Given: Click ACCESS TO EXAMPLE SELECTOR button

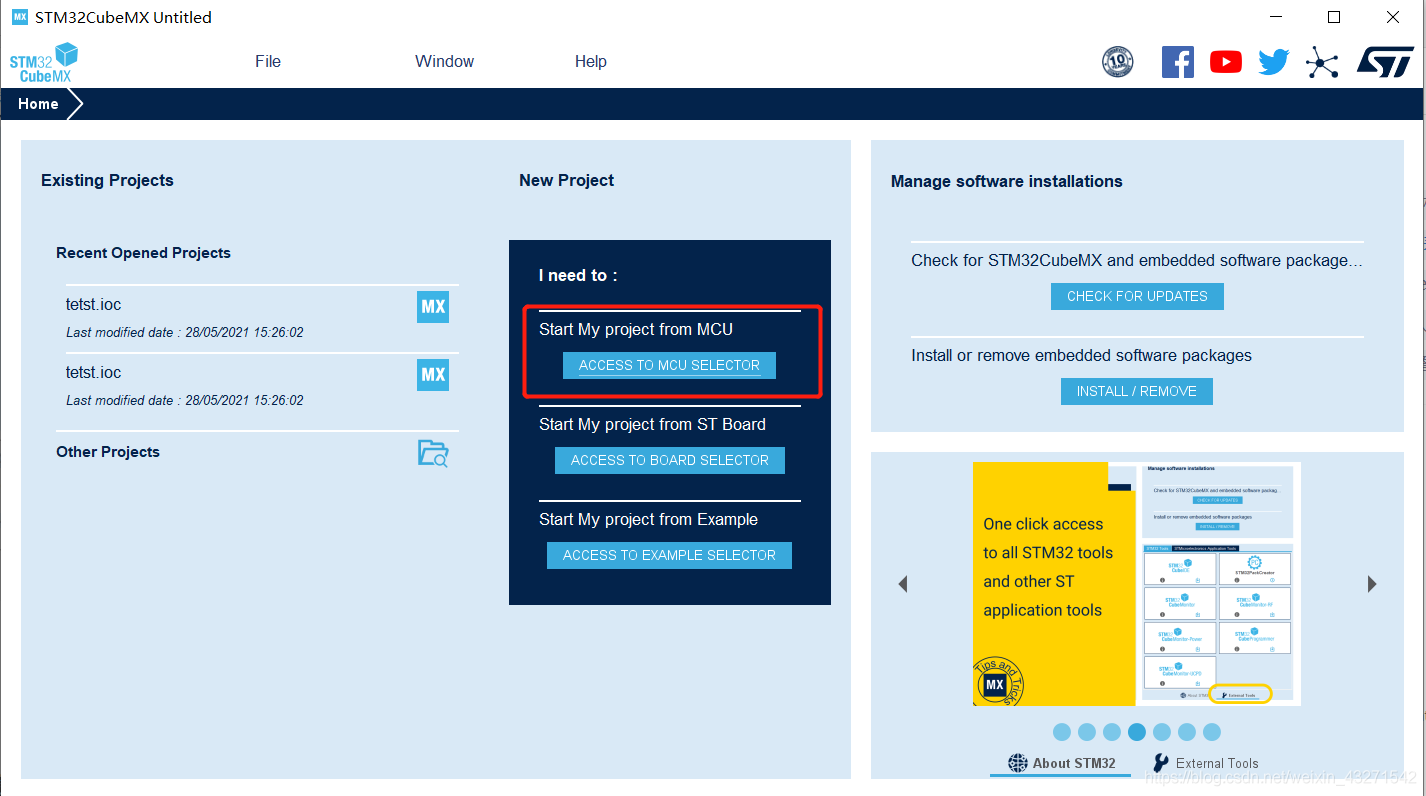Looking at the screenshot, I should [x=669, y=555].
